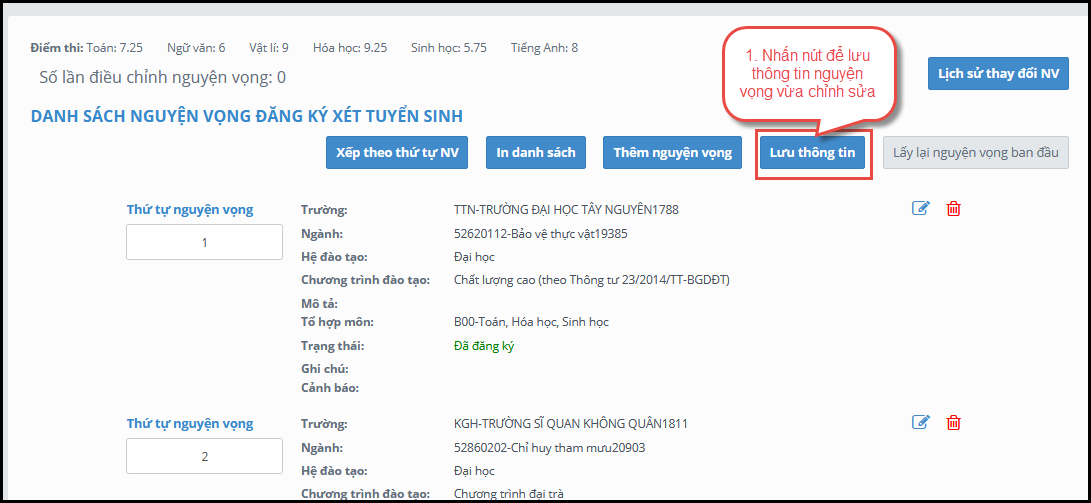The image size is (1091, 503).
Task: Click the green Đã đăng ký status
Action: 484,346
